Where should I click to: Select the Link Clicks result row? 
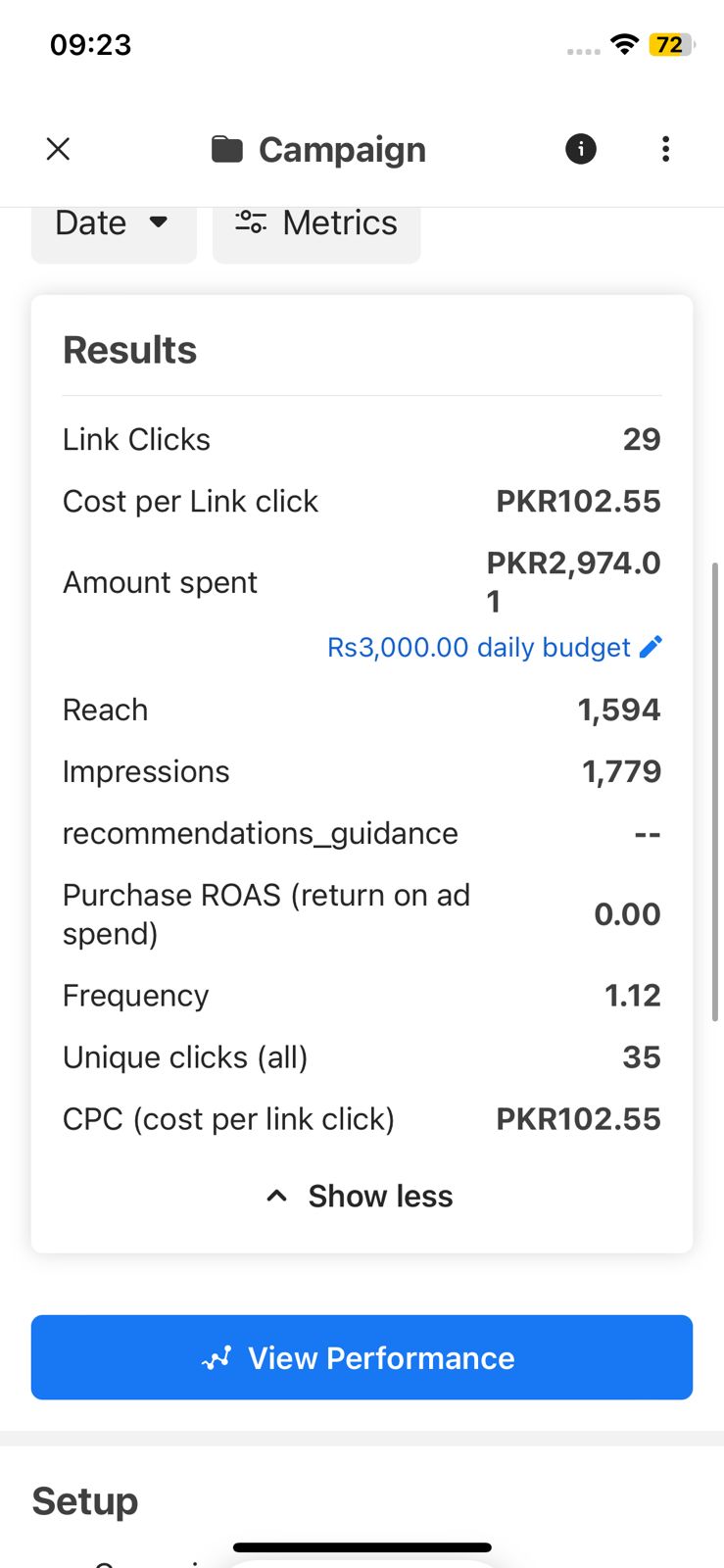pos(362,439)
